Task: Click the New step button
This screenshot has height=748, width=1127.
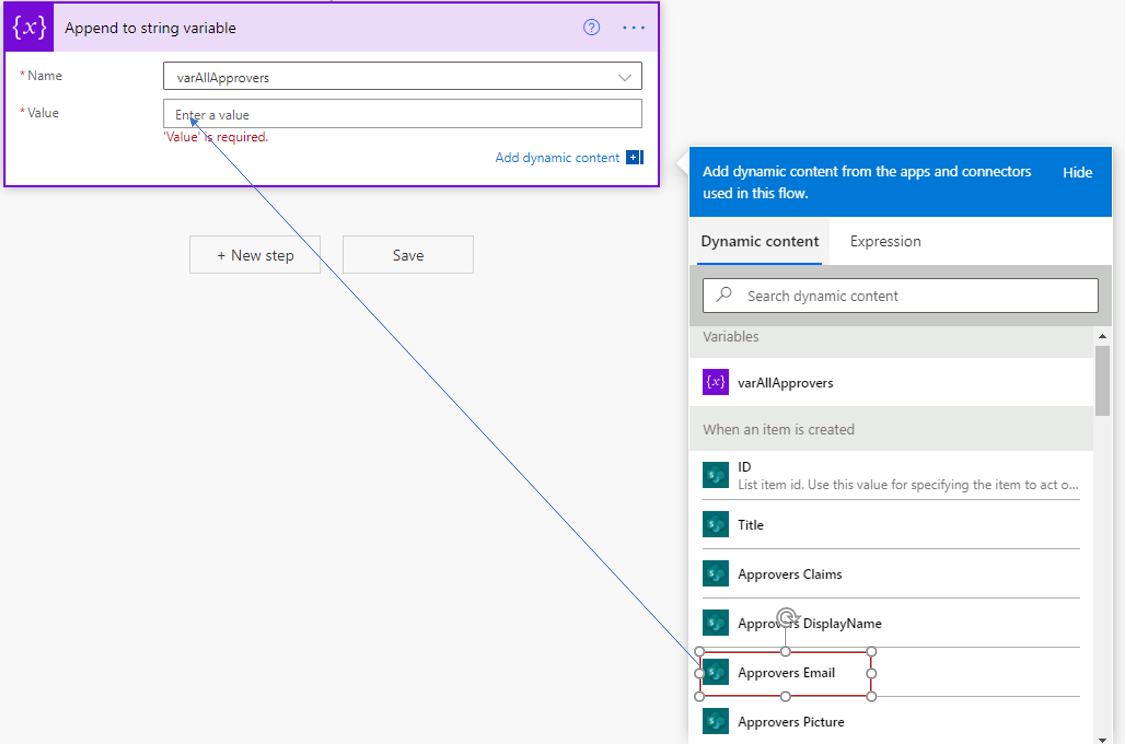Action: point(255,255)
